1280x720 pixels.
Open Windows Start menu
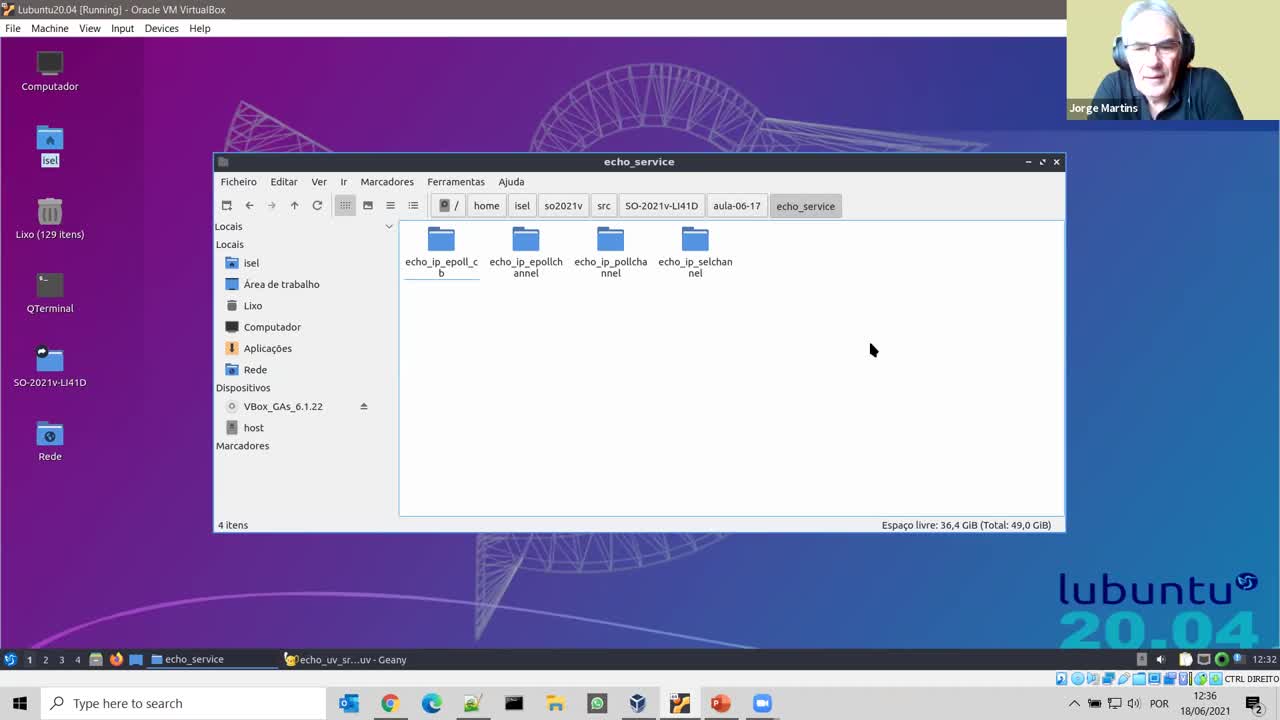pos(20,703)
